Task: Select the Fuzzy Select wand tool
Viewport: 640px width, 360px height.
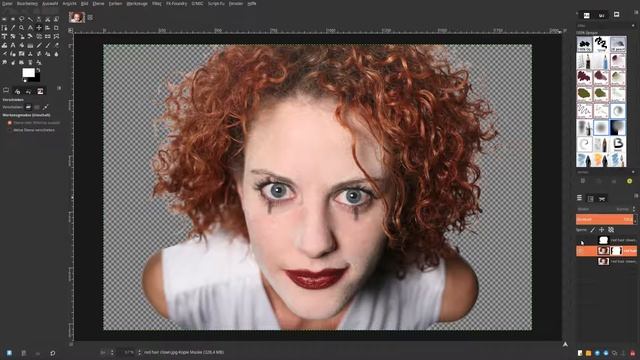Action: click(30, 19)
